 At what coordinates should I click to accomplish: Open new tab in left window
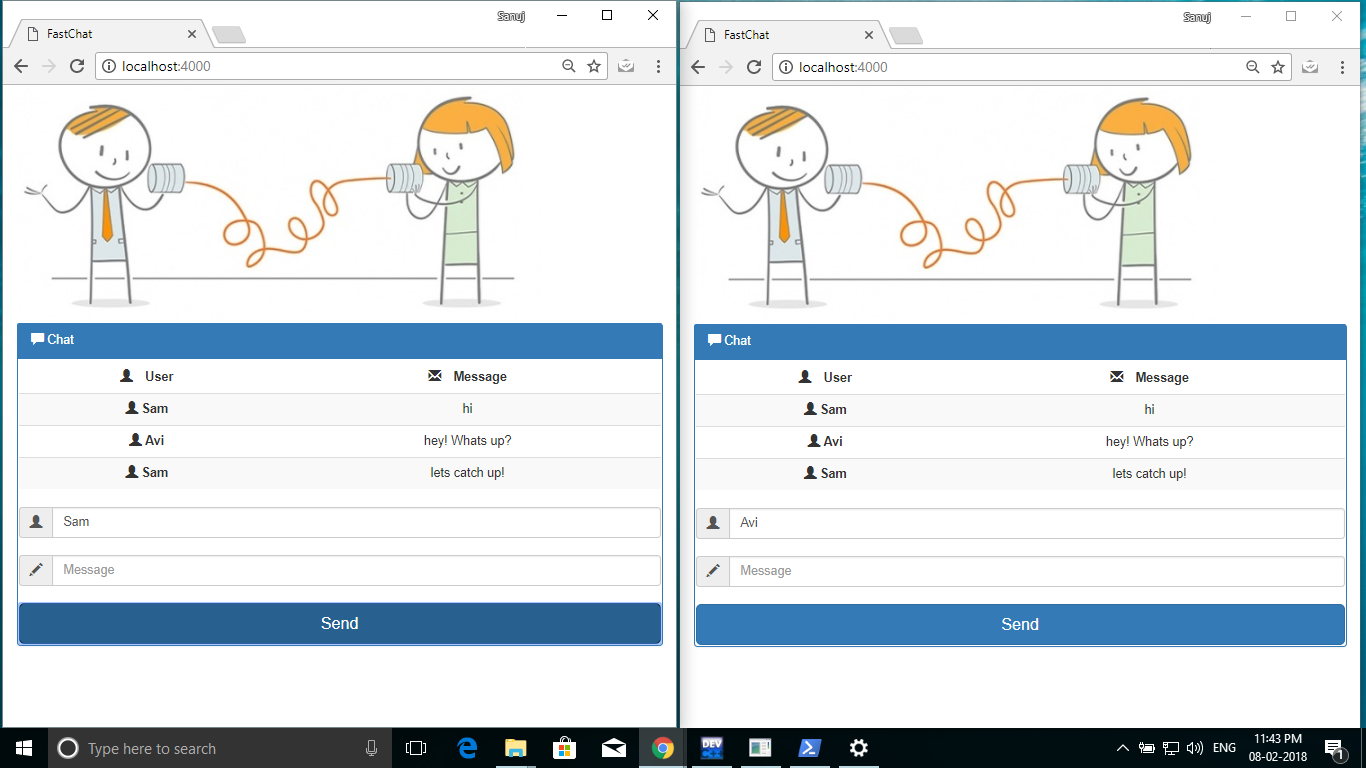[230, 35]
